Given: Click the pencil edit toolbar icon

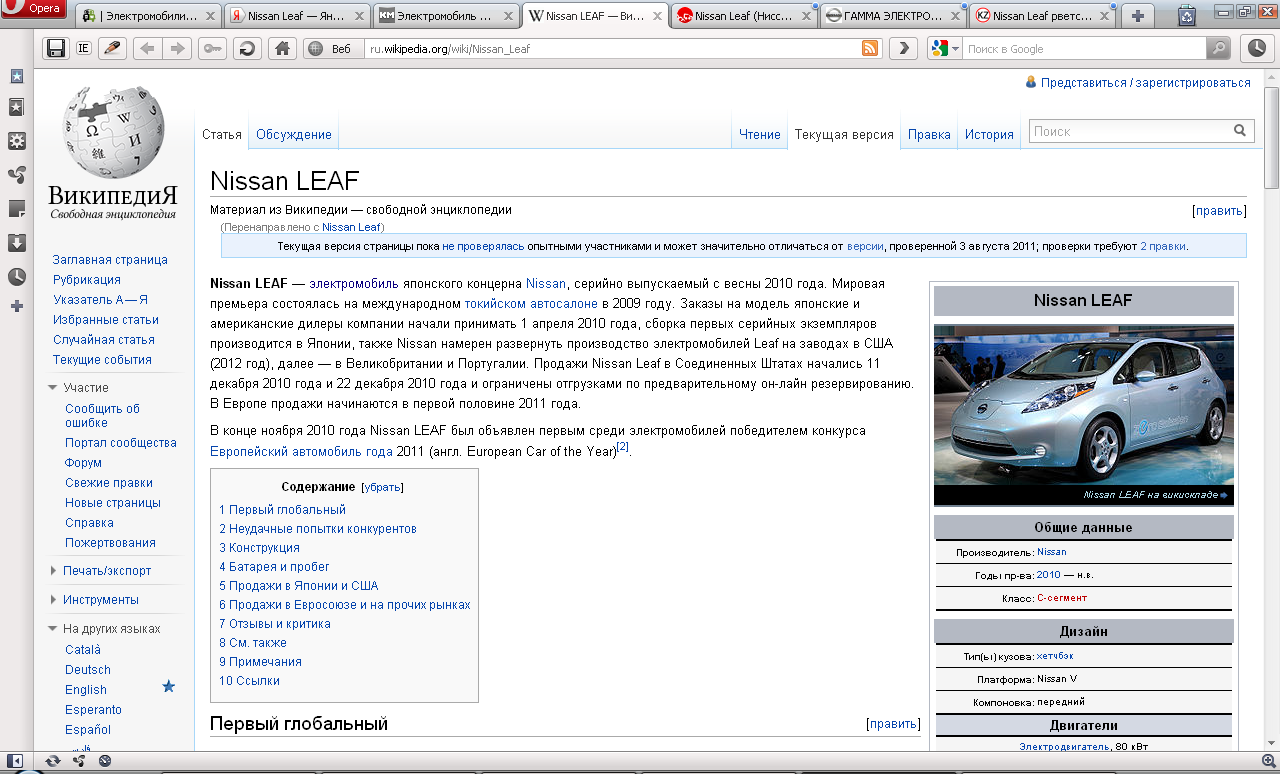Looking at the screenshot, I should click(112, 48).
